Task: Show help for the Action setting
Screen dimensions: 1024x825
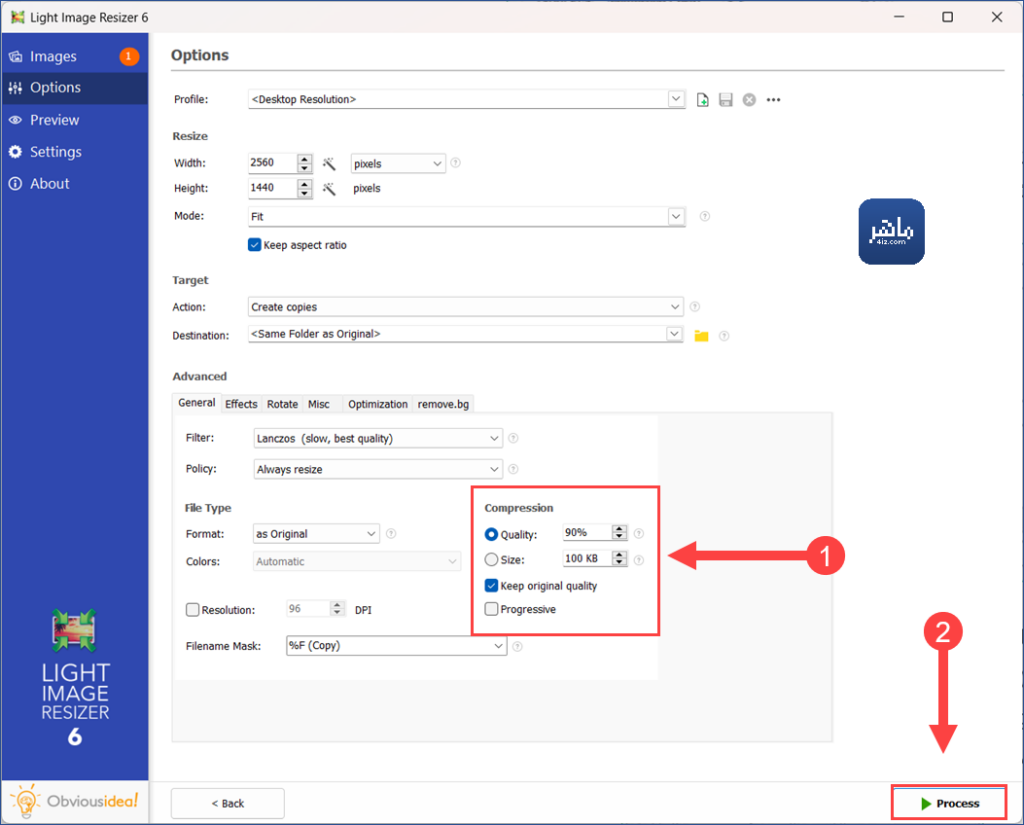Action: (x=695, y=306)
